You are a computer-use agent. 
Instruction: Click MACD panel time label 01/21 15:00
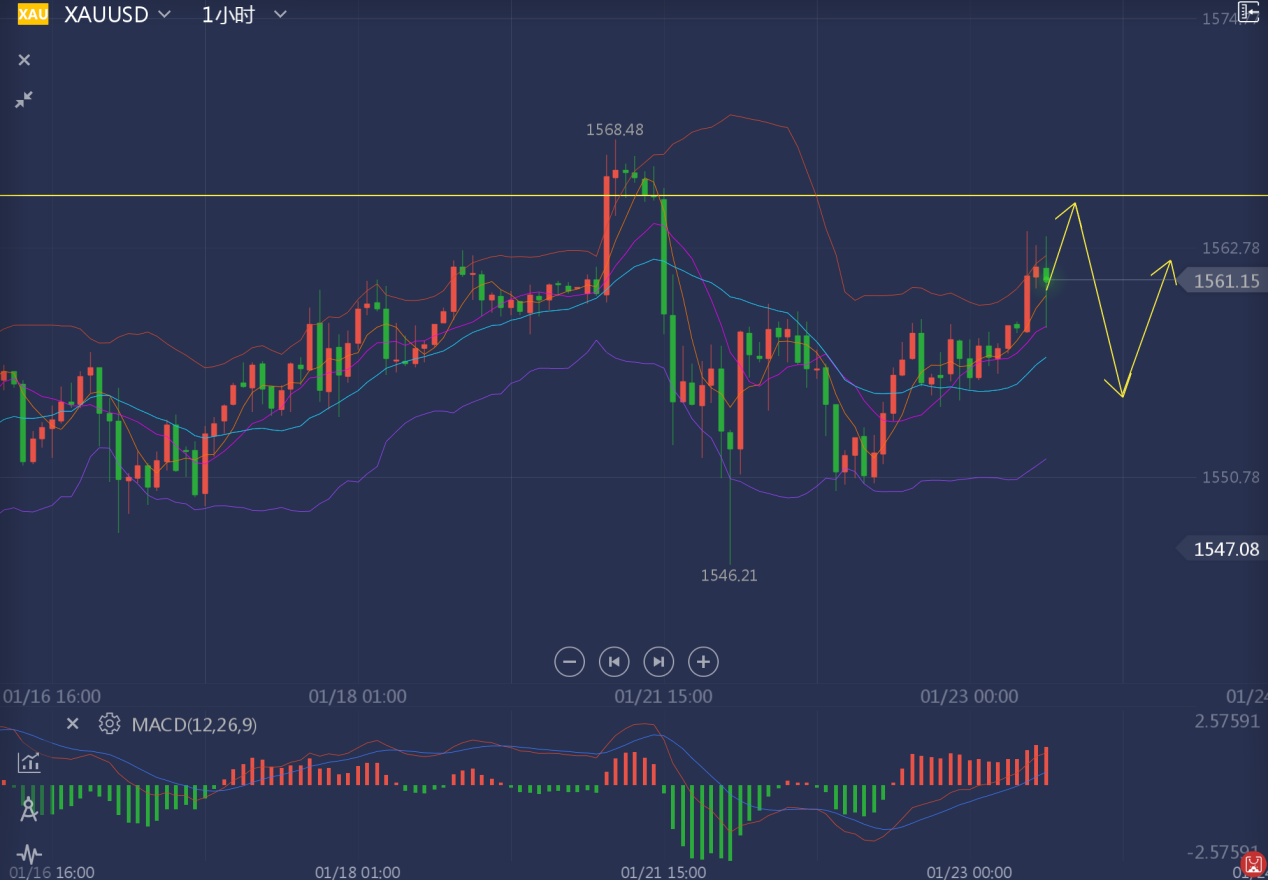click(666, 872)
